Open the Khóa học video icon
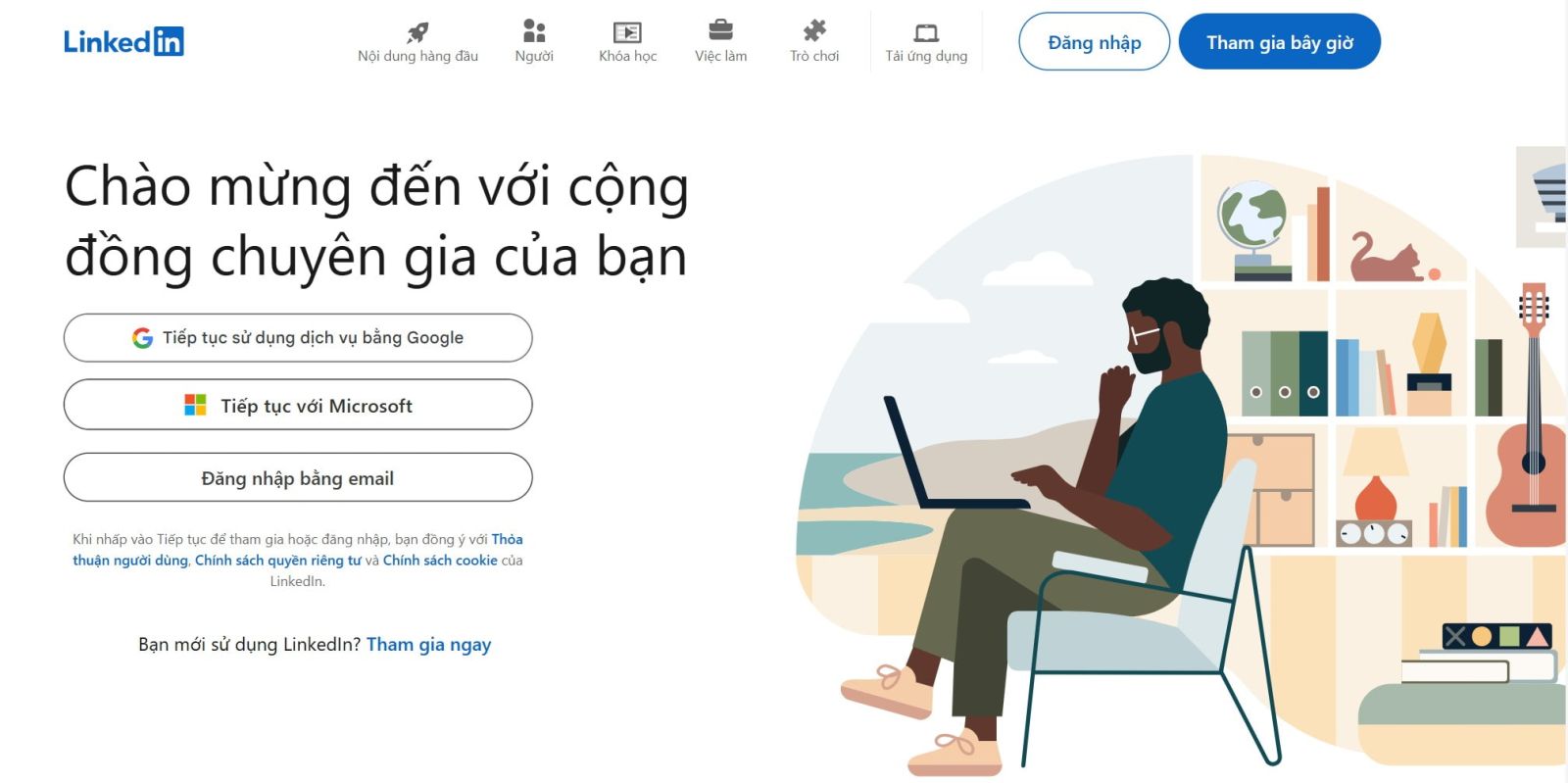 [627, 32]
